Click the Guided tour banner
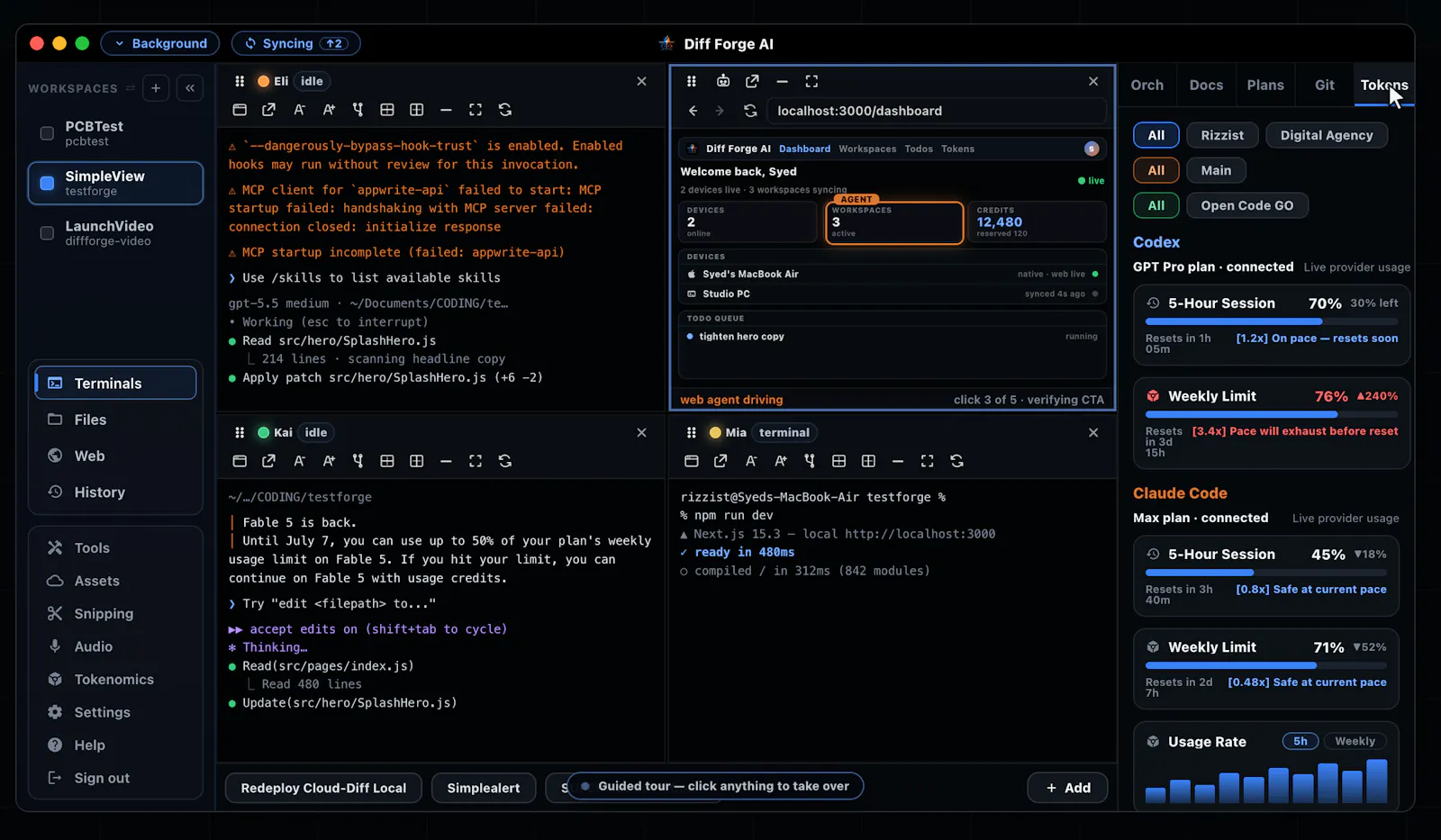This screenshot has width=1441, height=840. (x=715, y=786)
